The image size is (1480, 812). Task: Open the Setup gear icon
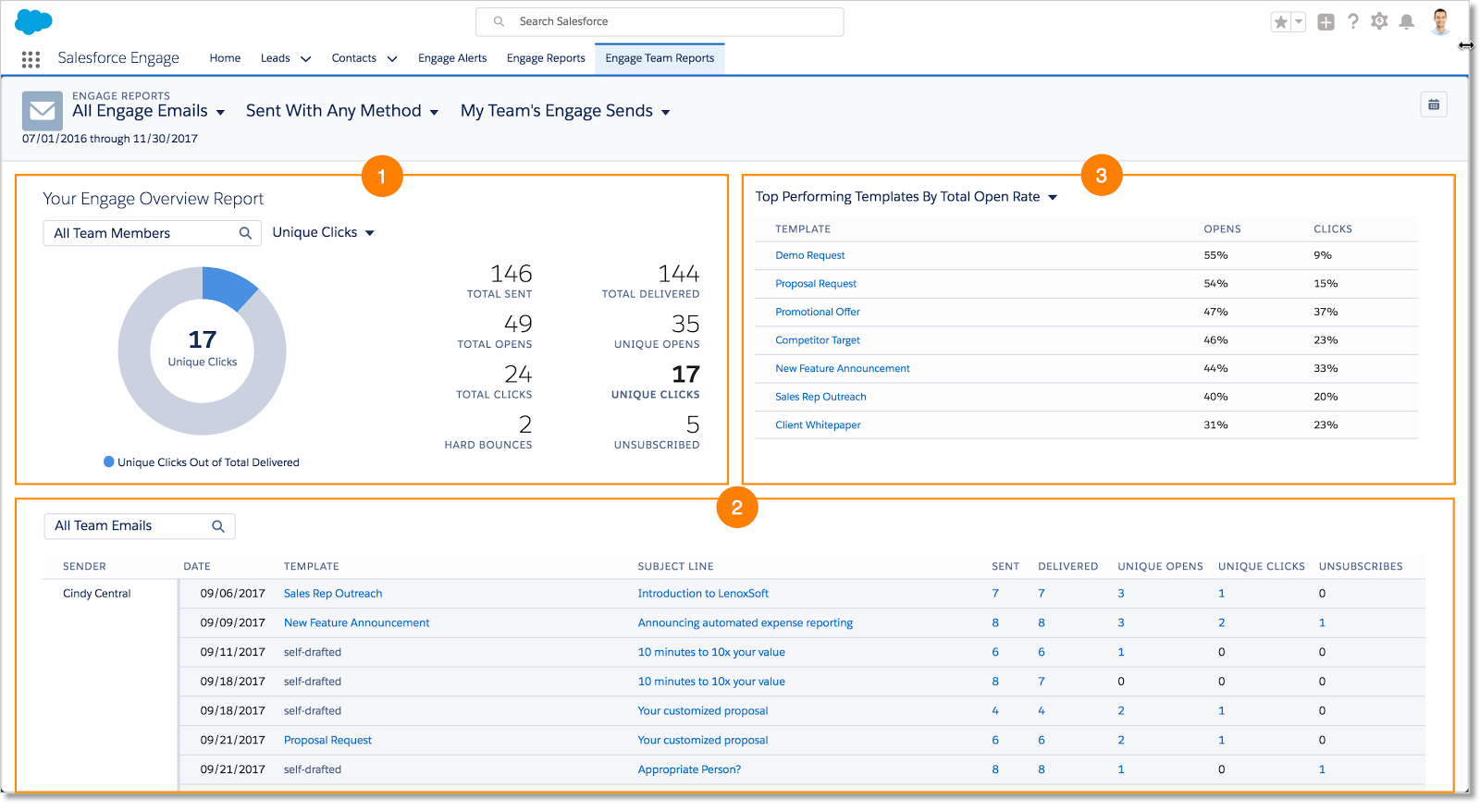coord(1379,21)
